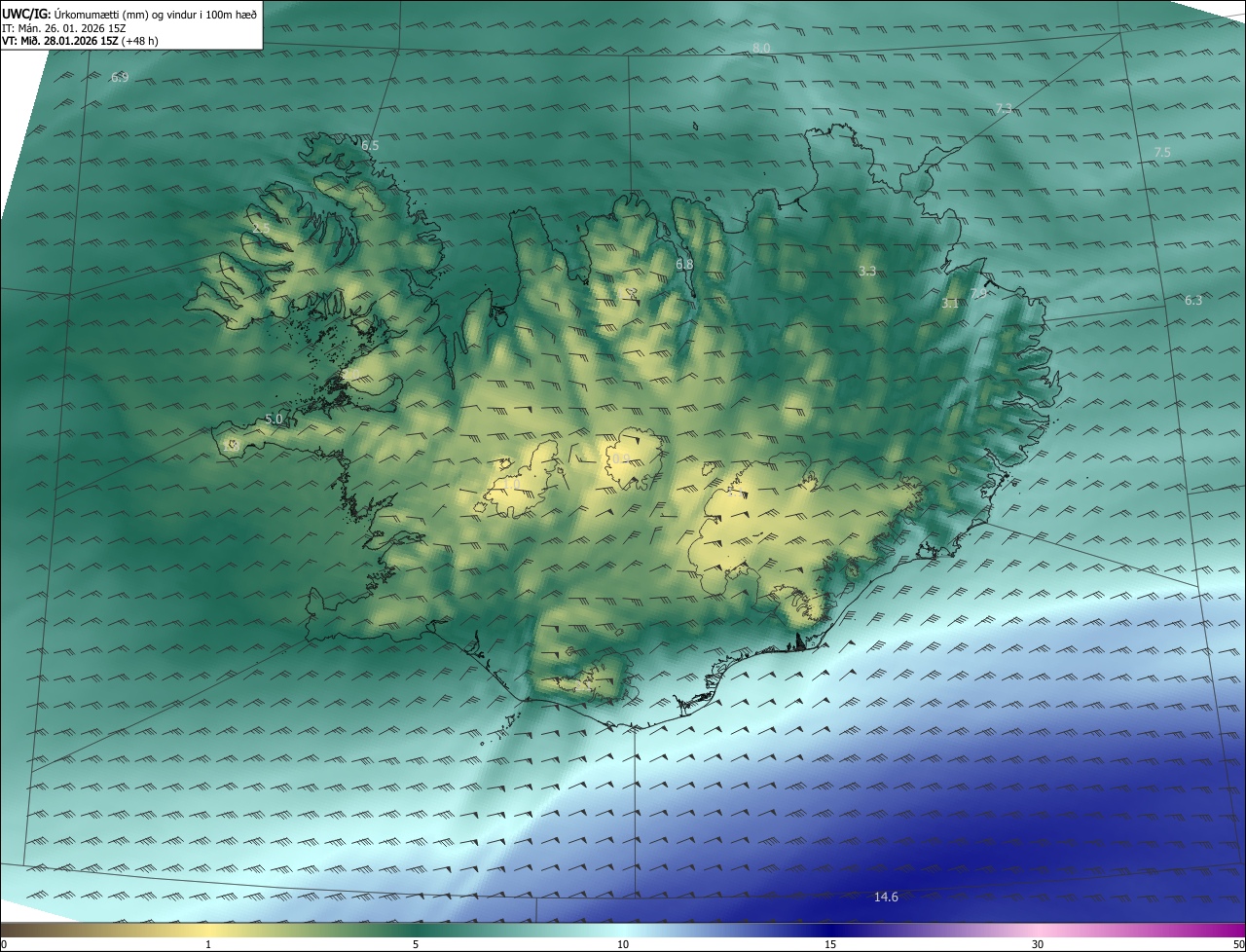Click the 50 tick label on the colour scale
The image size is (1246, 952).
coord(1238,944)
